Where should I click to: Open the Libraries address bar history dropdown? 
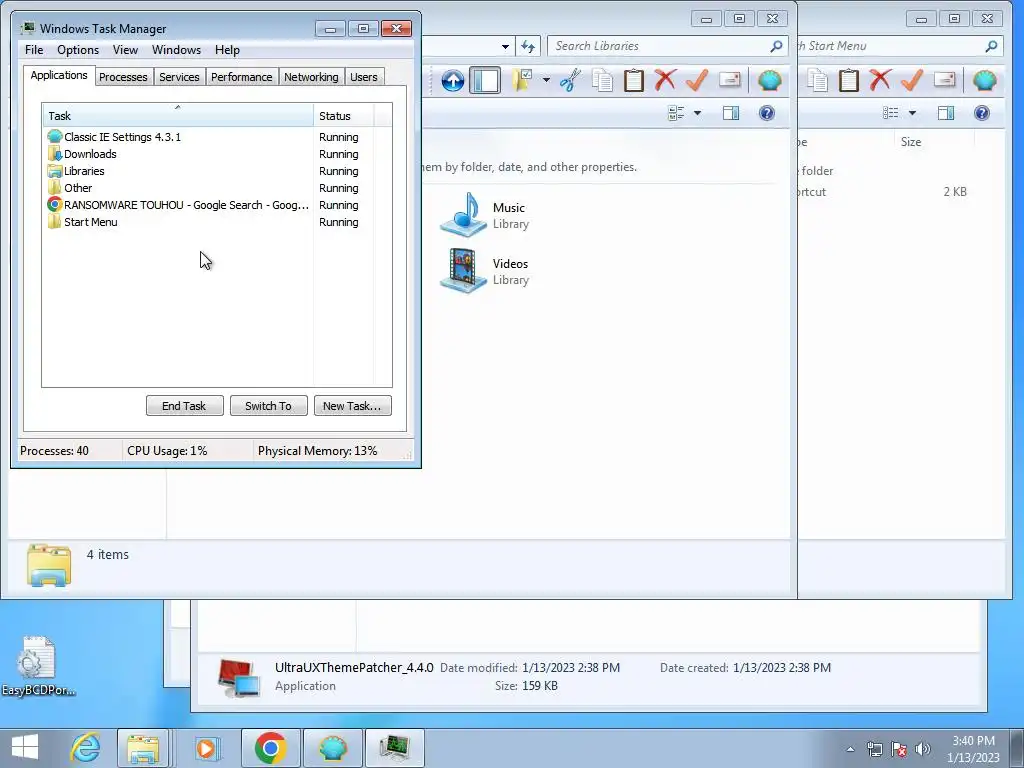(x=505, y=46)
